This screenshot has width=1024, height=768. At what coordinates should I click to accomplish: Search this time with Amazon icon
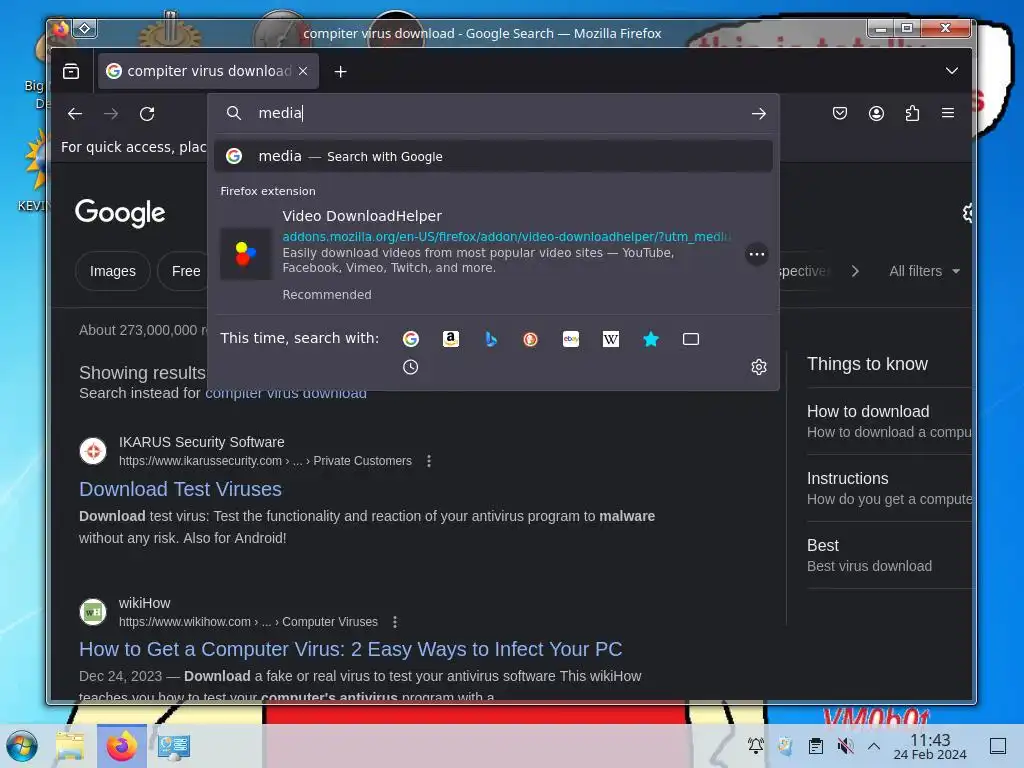(451, 339)
